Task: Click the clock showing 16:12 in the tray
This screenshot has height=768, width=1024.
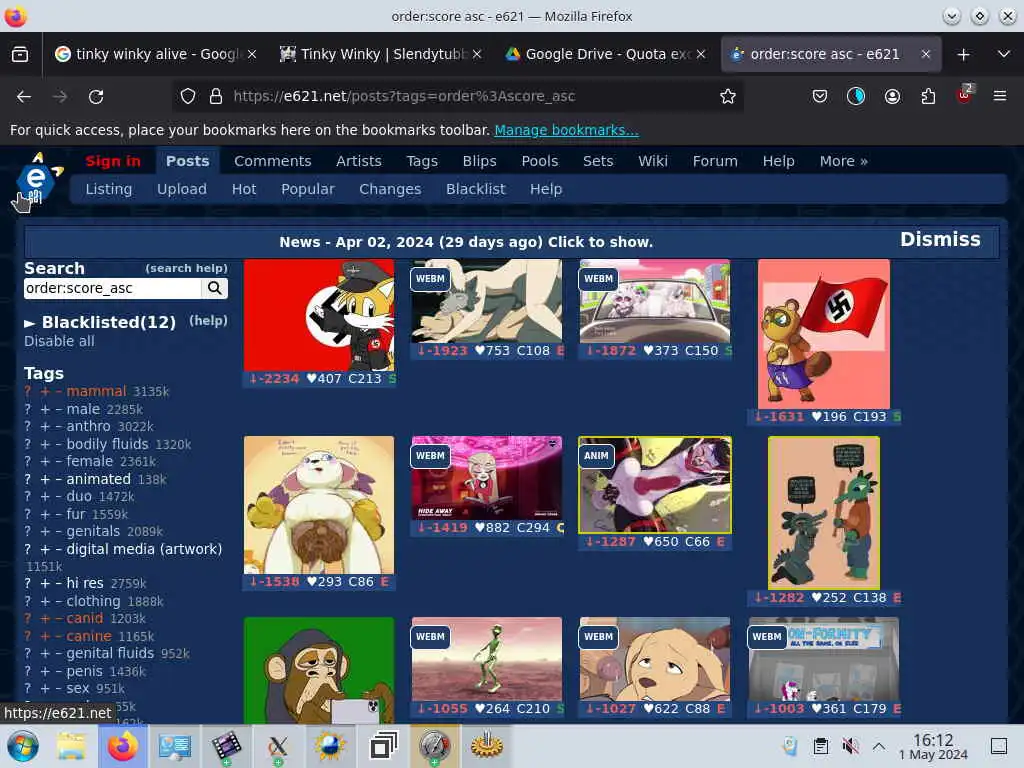Action: coord(933,746)
